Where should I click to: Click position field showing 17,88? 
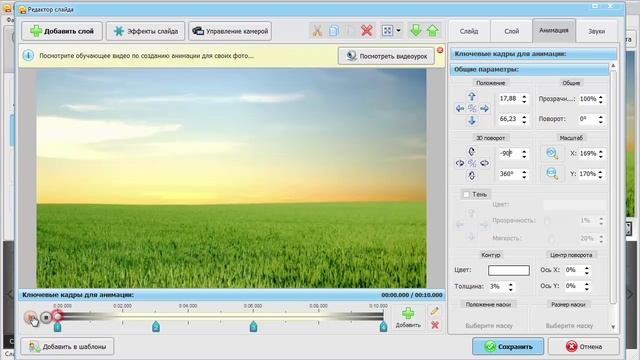click(509, 99)
